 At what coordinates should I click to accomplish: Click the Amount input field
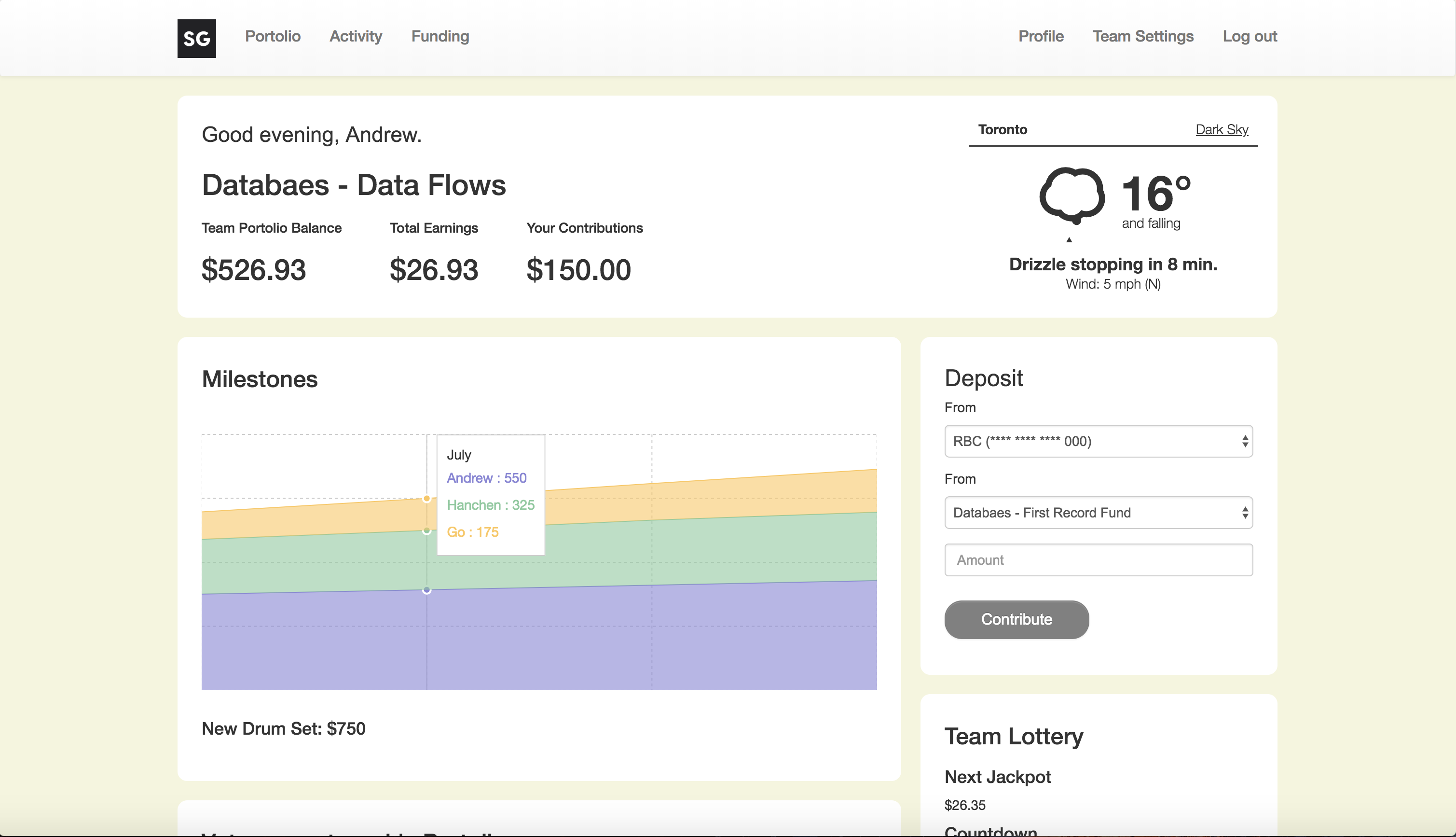[1098, 559]
